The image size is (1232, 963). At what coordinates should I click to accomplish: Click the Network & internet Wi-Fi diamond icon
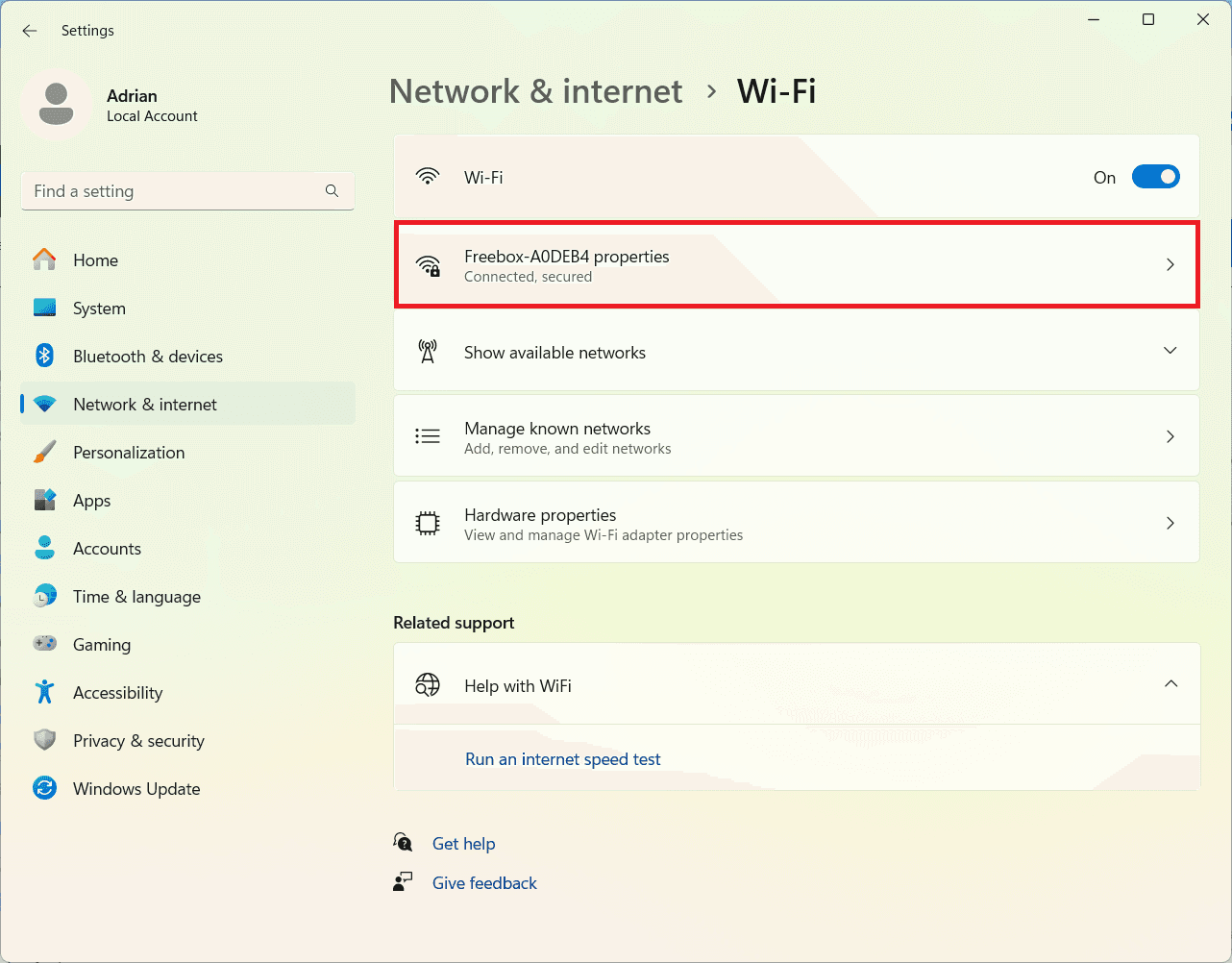click(x=44, y=404)
